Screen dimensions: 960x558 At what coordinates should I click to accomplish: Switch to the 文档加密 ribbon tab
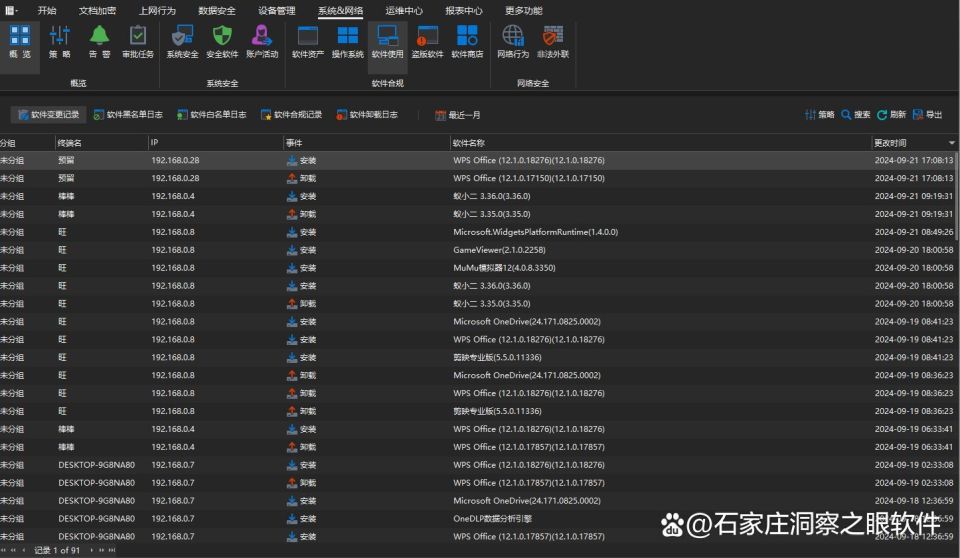(x=97, y=10)
